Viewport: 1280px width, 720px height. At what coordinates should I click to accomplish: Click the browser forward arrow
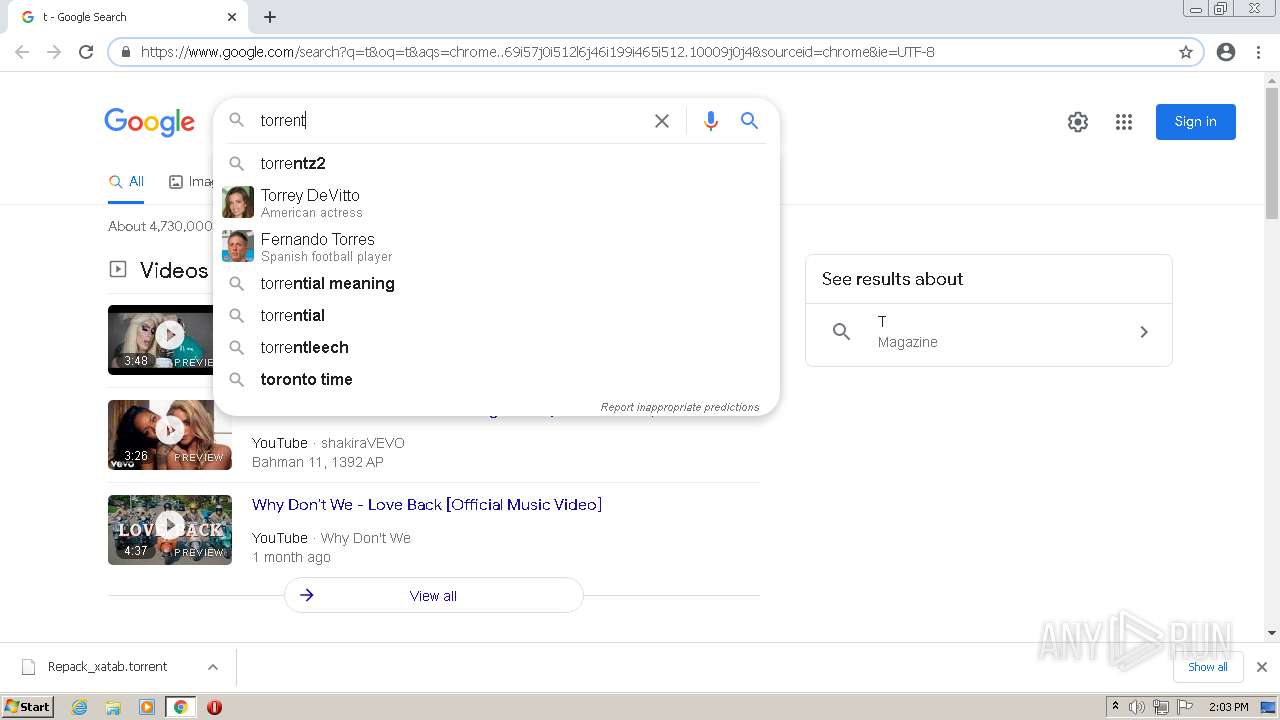[54, 52]
